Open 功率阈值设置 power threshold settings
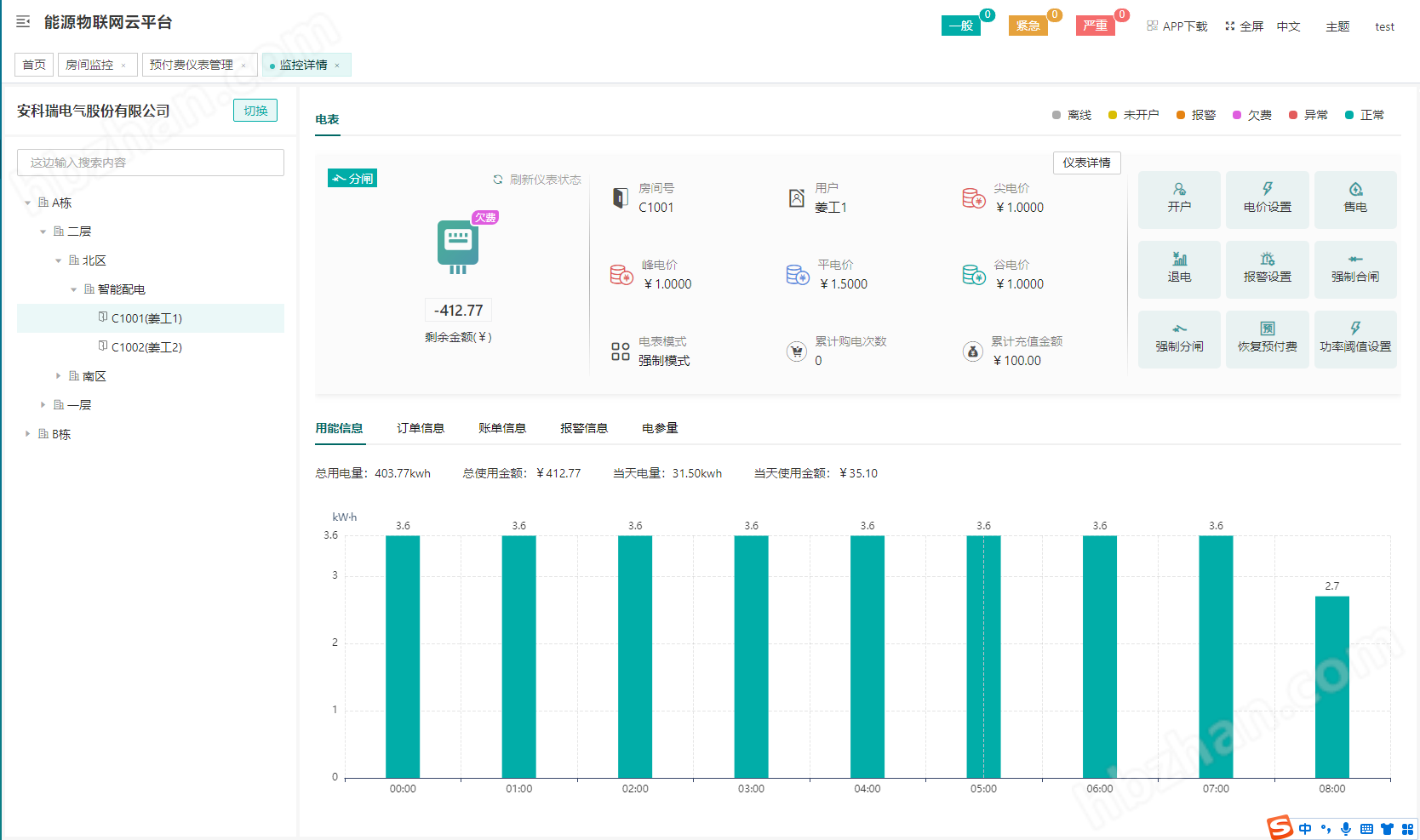1420x840 pixels. click(x=1355, y=339)
